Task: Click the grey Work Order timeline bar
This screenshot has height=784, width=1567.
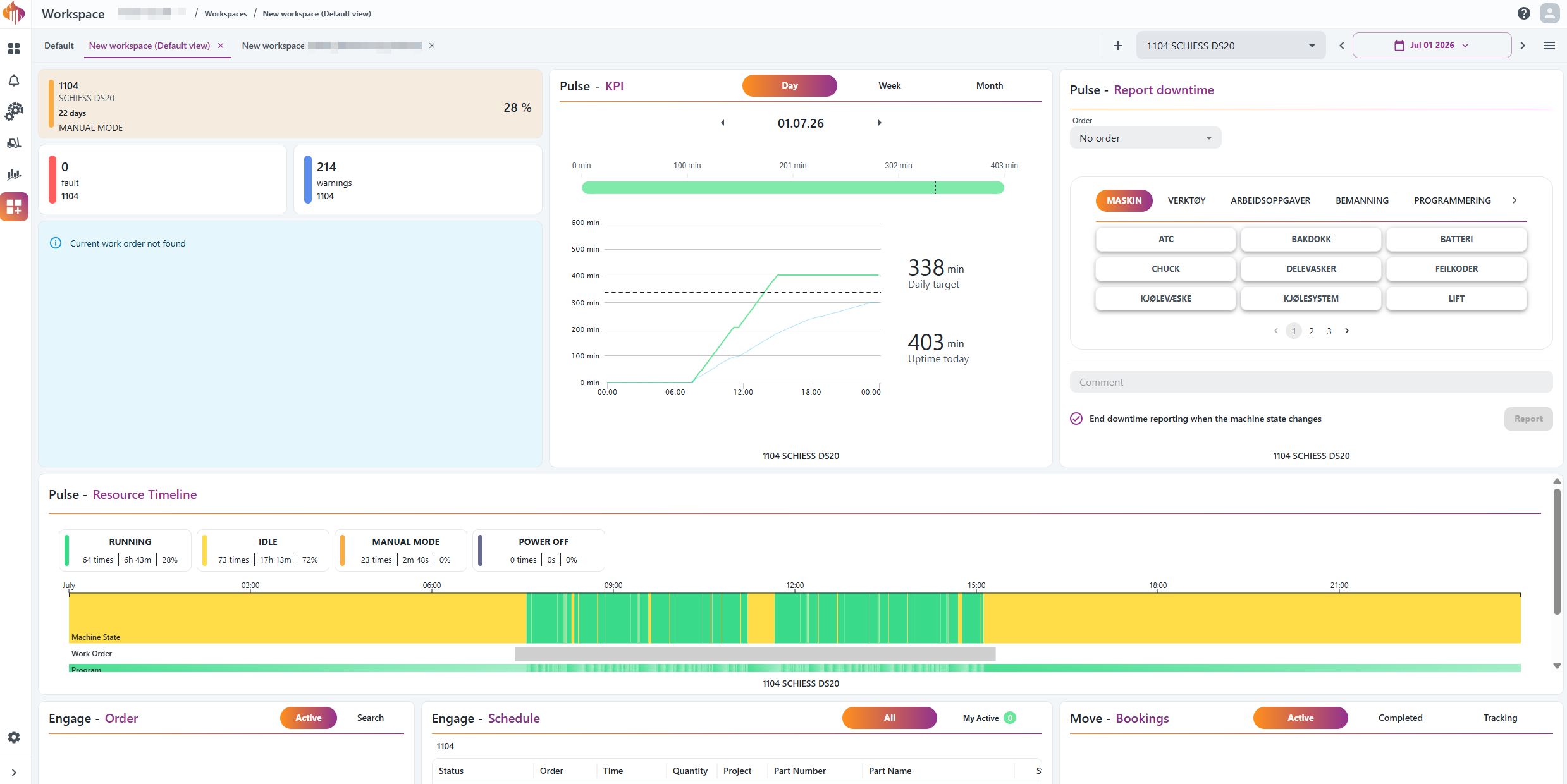Action: coord(755,654)
